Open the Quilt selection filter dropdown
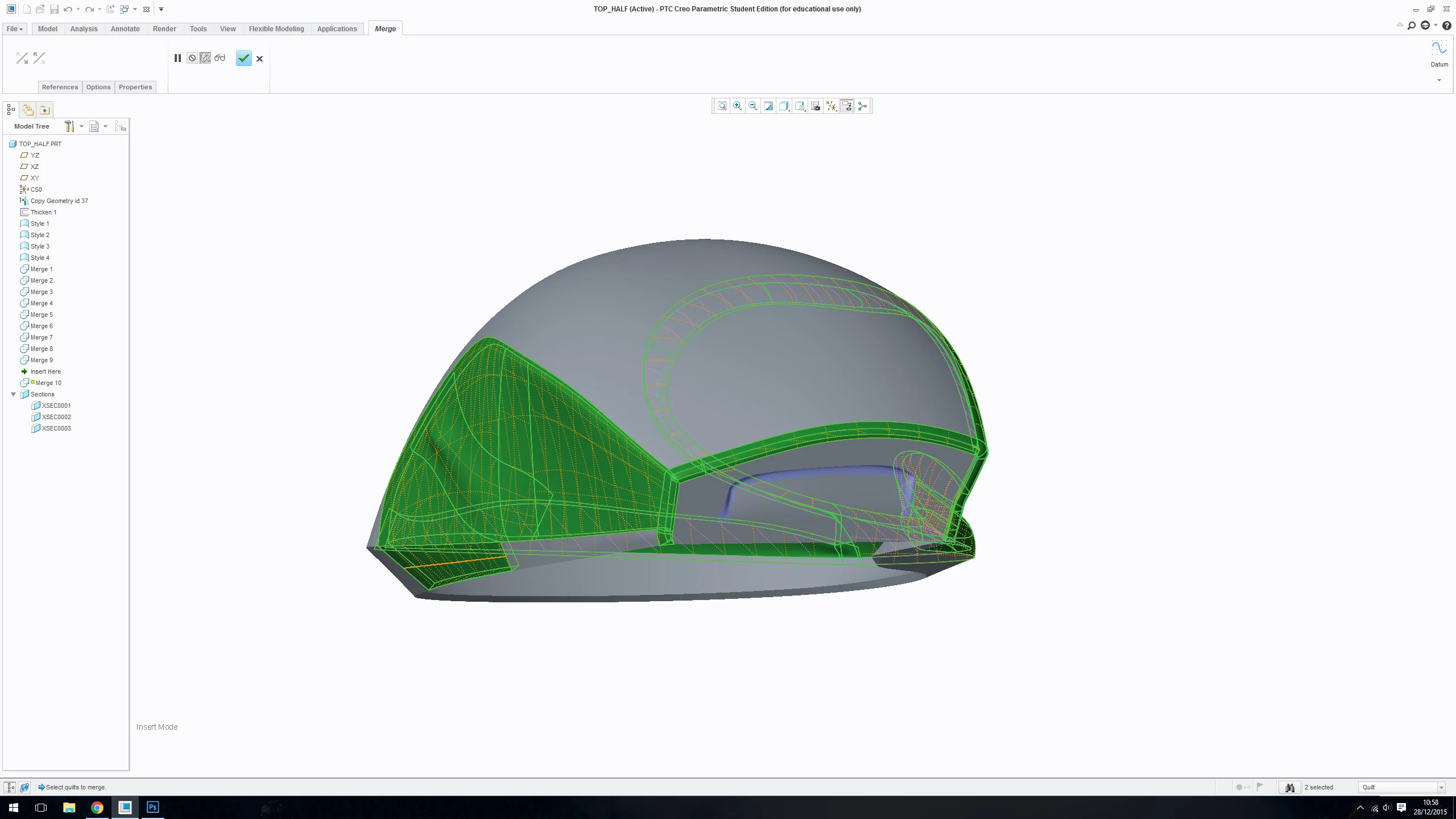This screenshot has height=819, width=1456. coord(1401,787)
